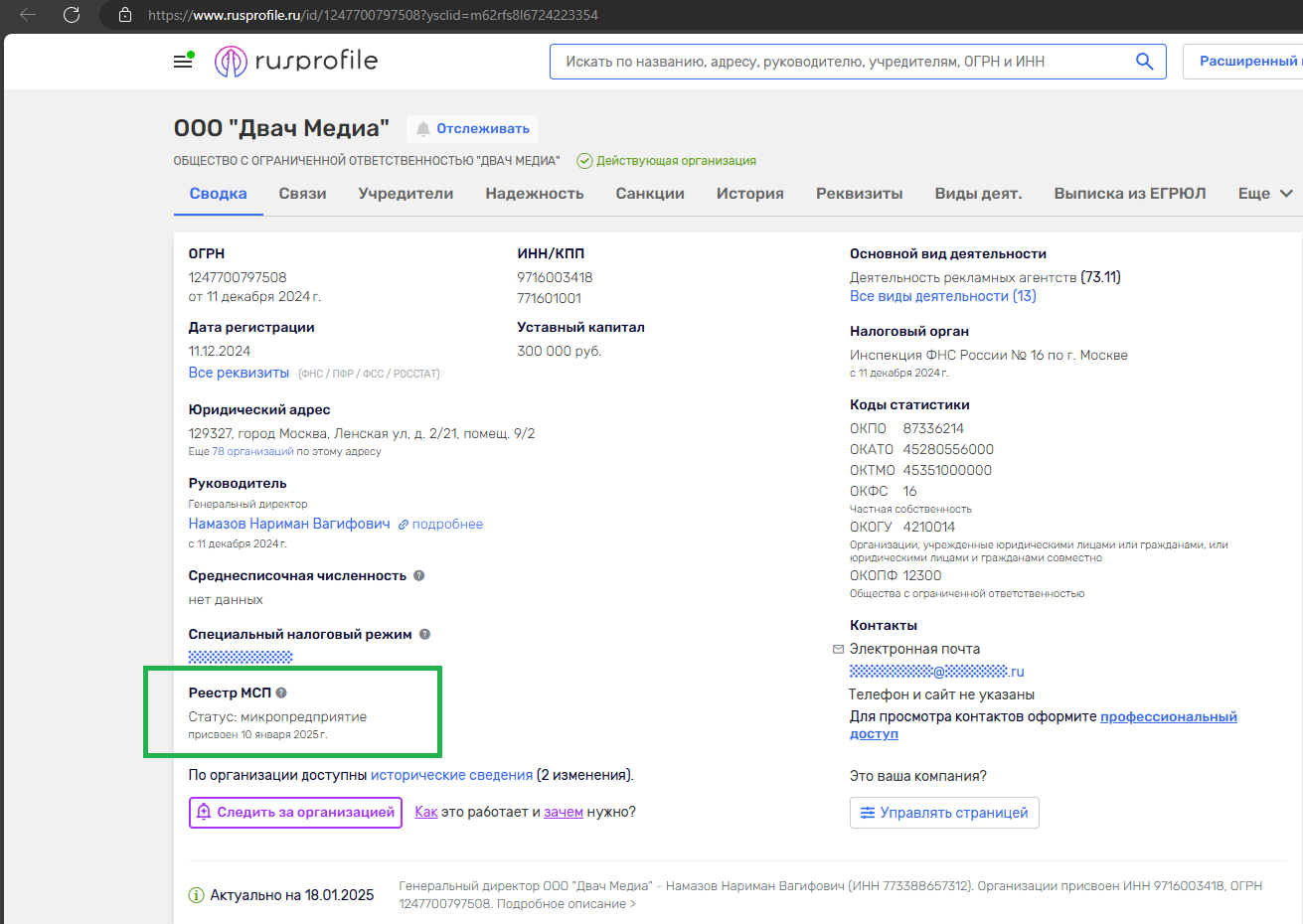Open Намазов Нариман Вагифович profile link
1303x924 pixels.
pos(289,524)
